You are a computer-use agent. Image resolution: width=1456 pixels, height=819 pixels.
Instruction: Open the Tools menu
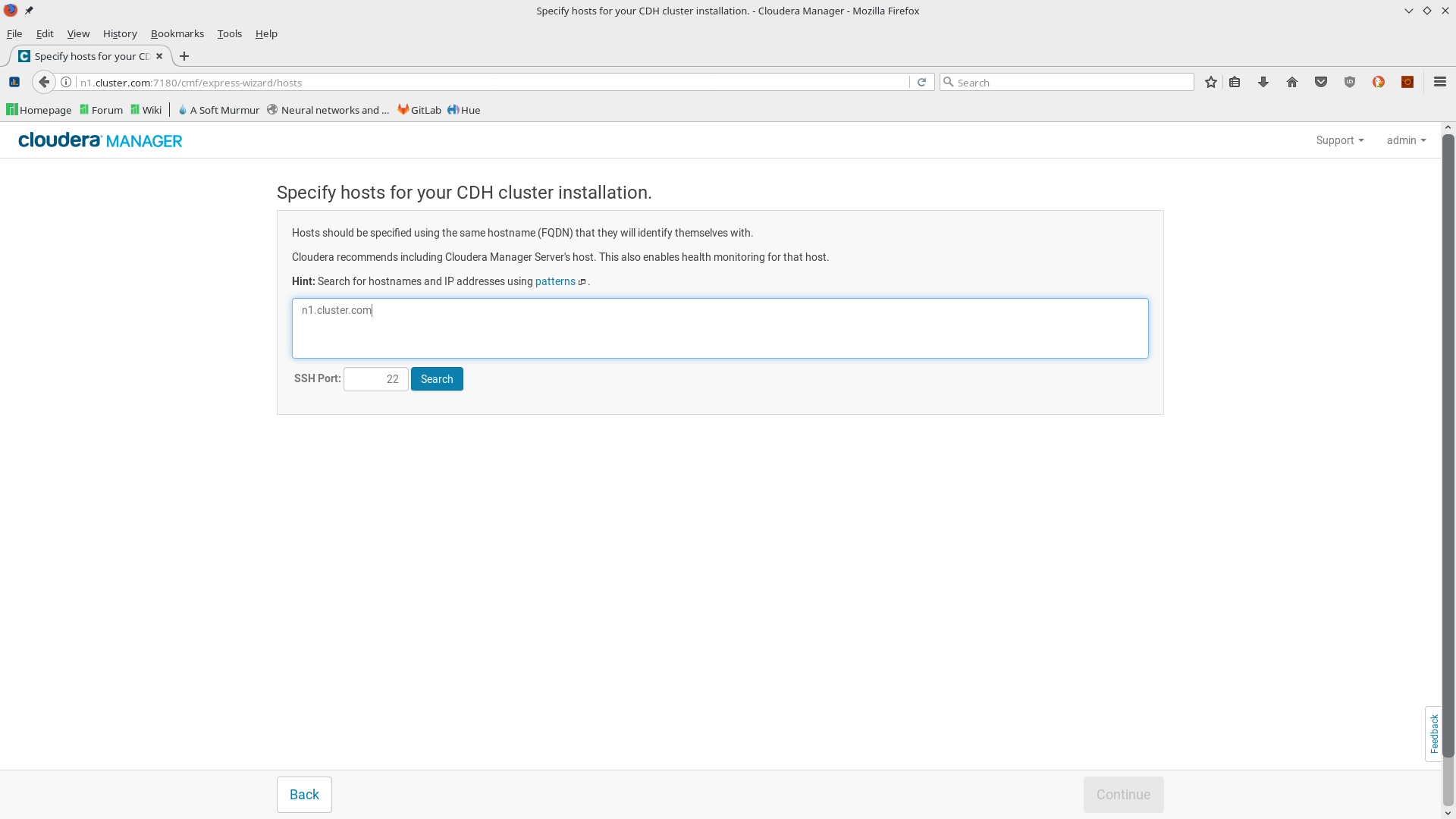(230, 33)
